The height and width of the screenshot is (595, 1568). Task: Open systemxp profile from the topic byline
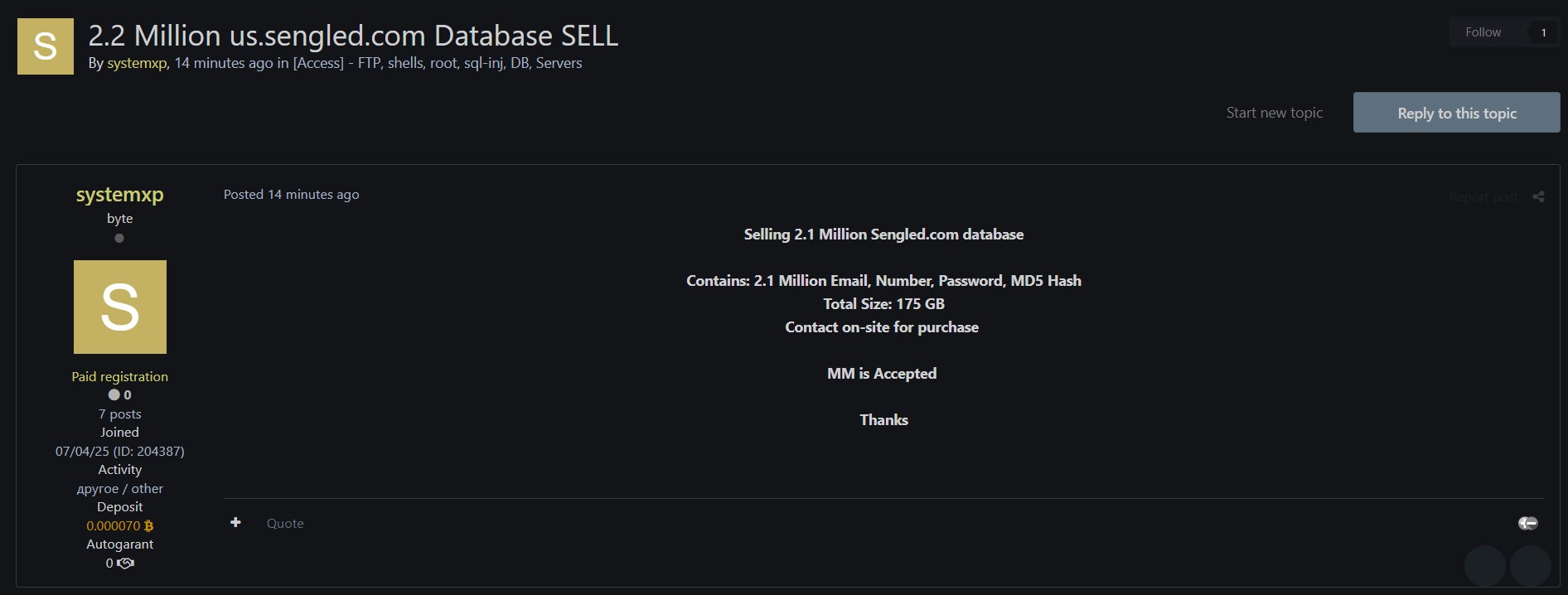(x=137, y=63)
